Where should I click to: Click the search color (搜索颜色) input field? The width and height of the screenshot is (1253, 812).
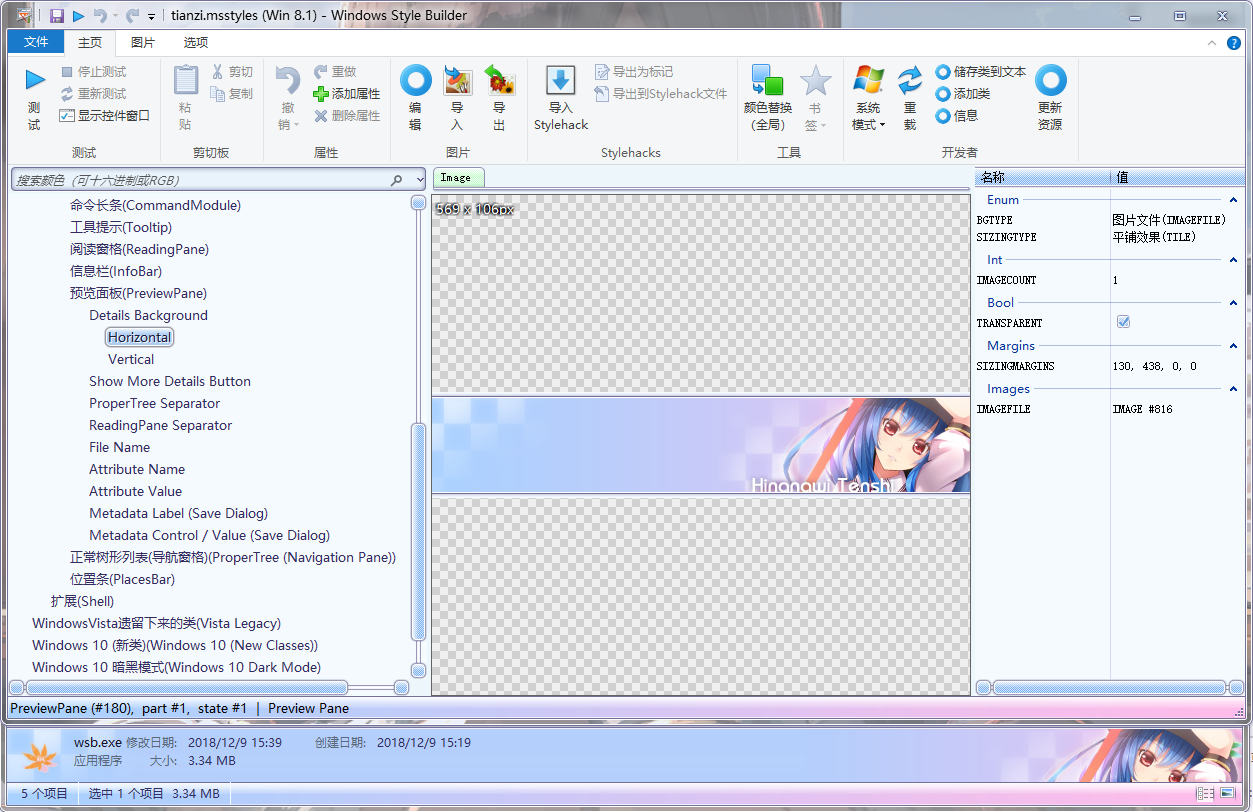pos(200,180)
